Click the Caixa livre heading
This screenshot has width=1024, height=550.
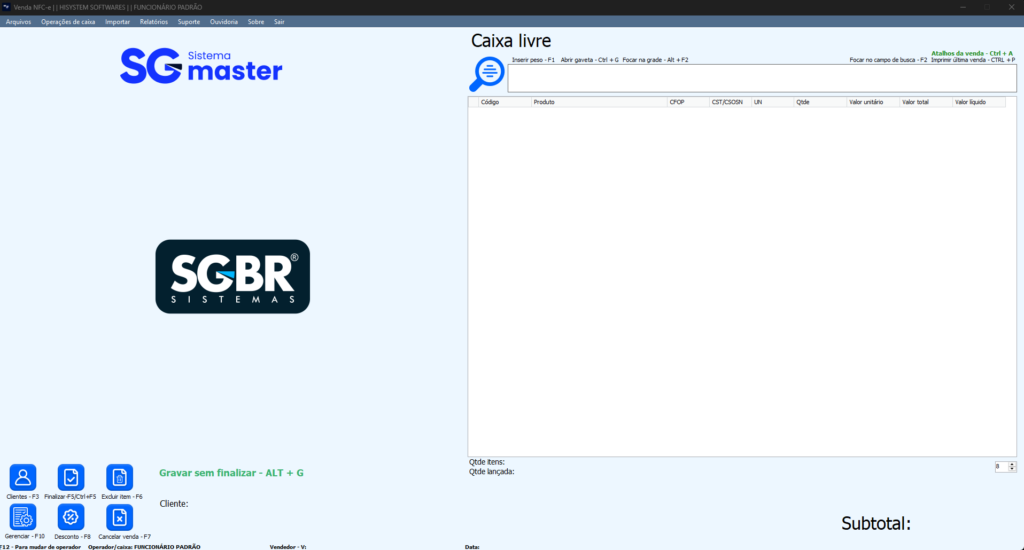(511, 40)
